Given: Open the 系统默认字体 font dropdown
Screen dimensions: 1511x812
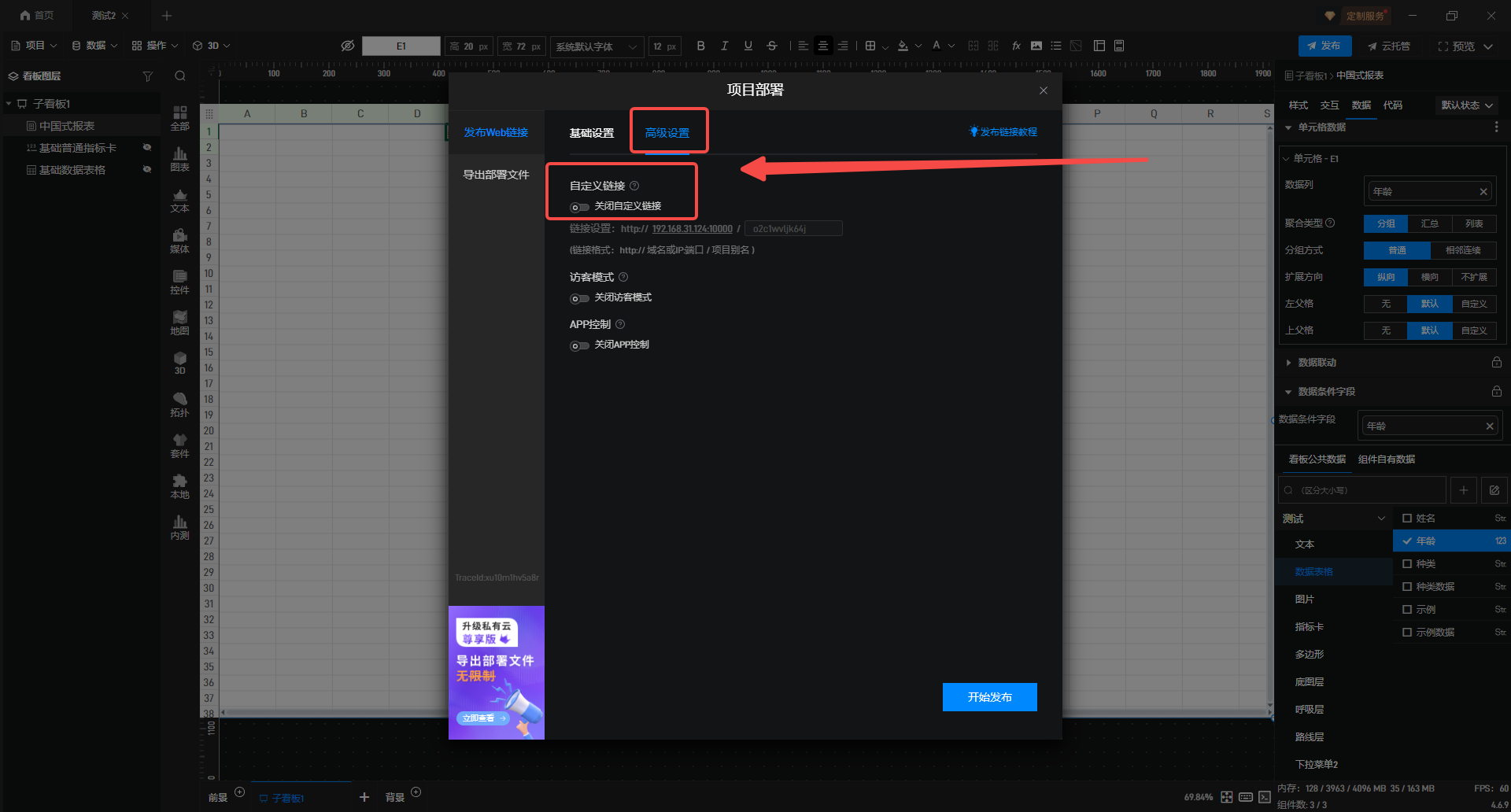Looking at the screenshot, I should click(x=597, y=46).
